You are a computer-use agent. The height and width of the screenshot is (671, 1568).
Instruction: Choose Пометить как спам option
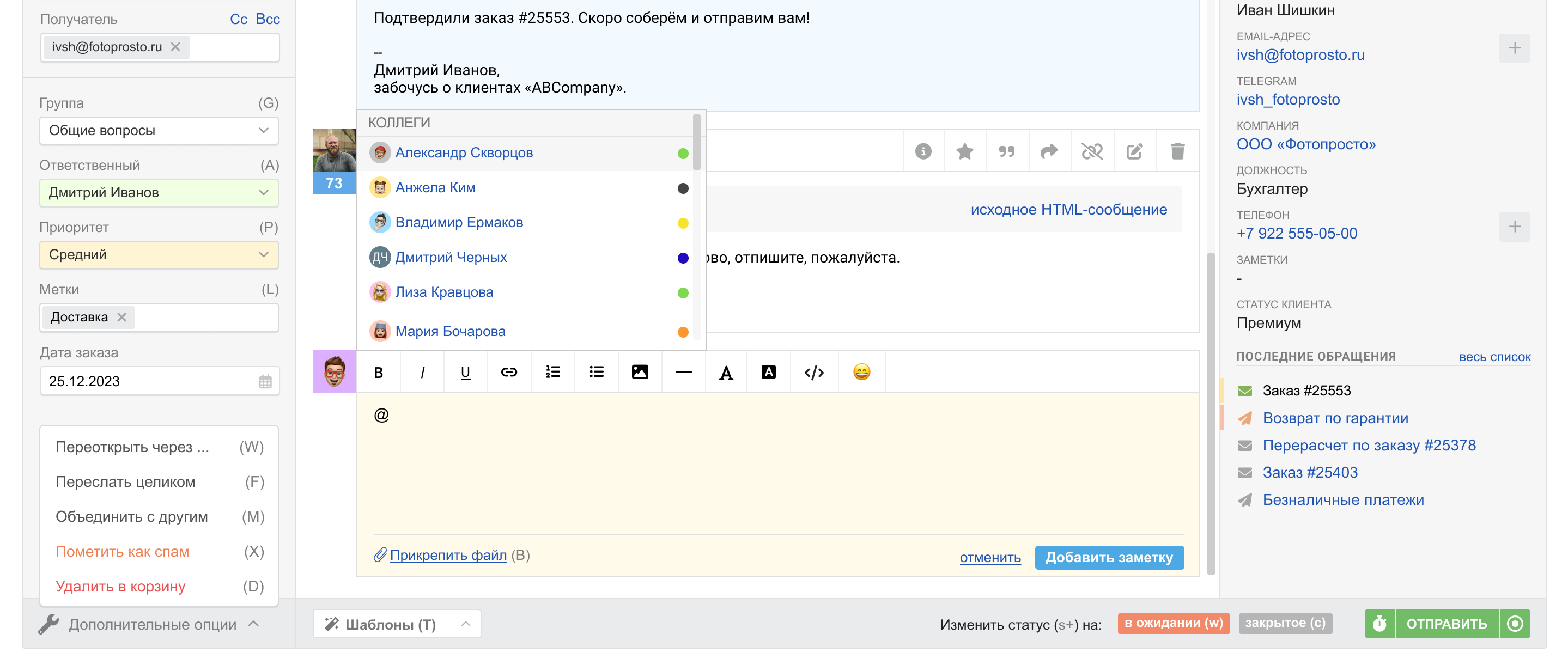121,551
